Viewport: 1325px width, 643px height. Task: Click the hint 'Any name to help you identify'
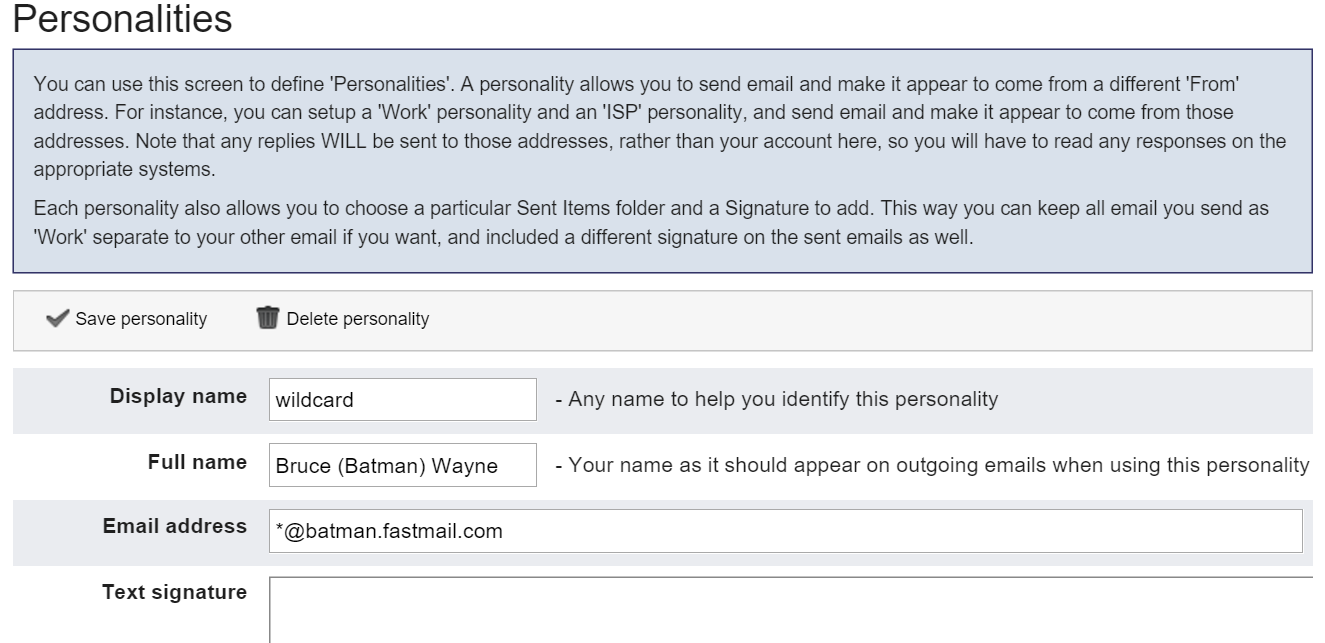tap(776, 400)
